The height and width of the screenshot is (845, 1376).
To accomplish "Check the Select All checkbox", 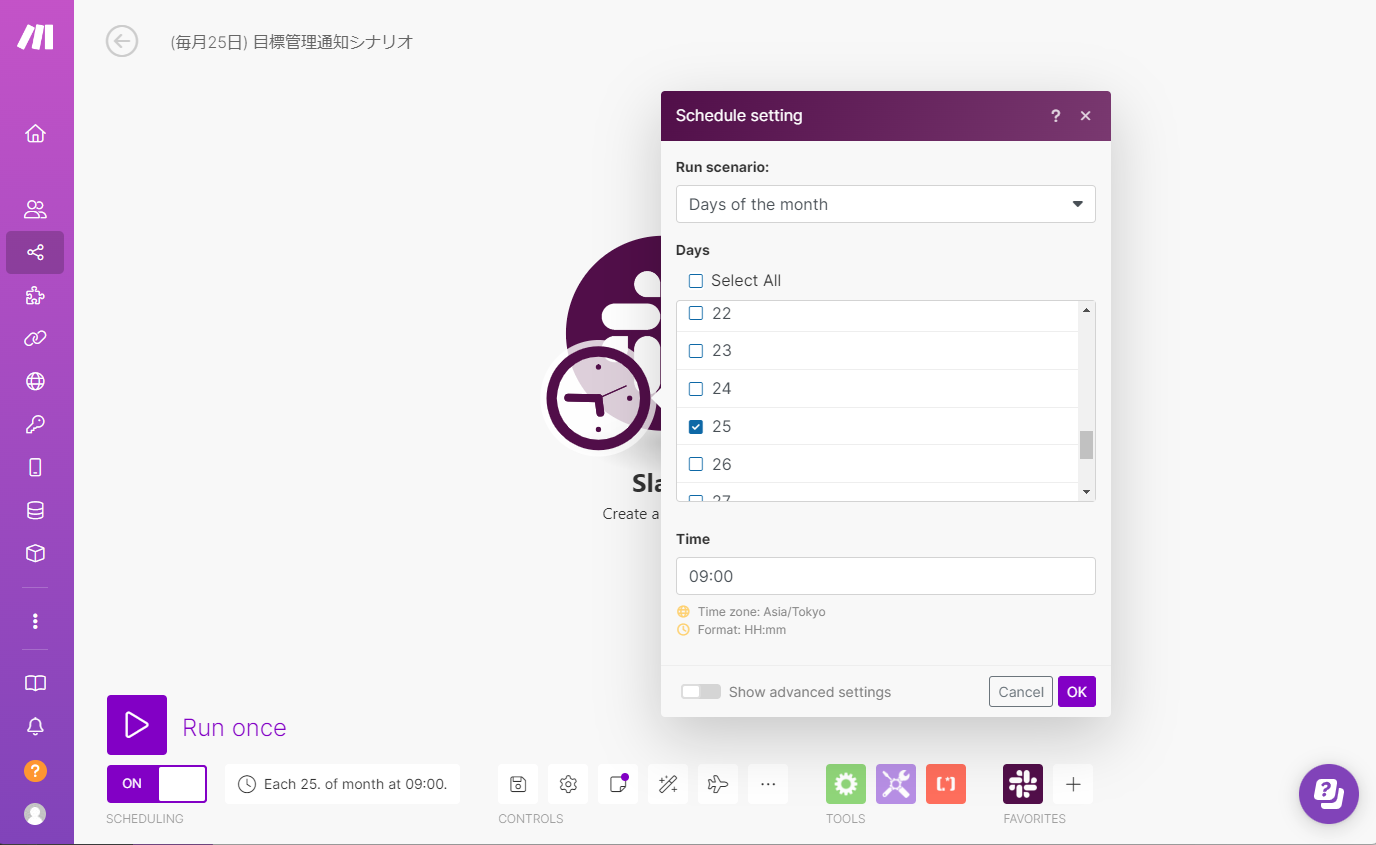I will (x=696, y=281).
